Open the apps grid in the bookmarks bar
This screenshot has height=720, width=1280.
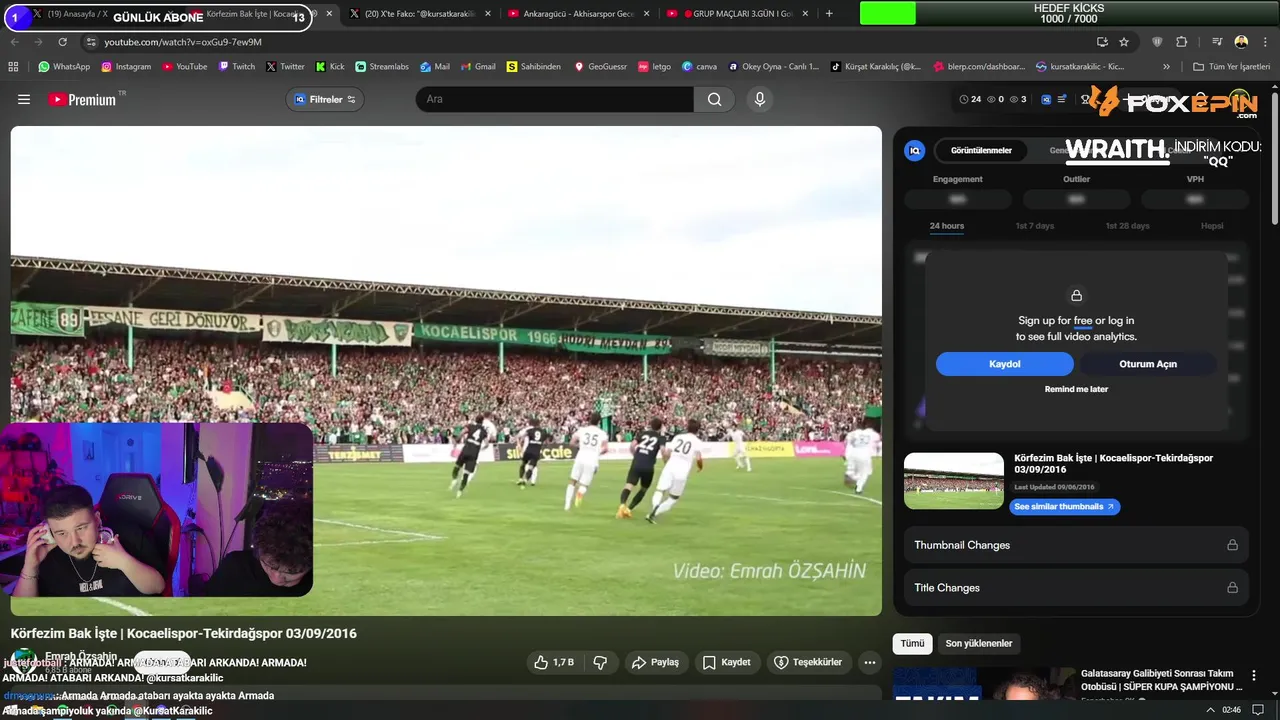pos(13,66)
